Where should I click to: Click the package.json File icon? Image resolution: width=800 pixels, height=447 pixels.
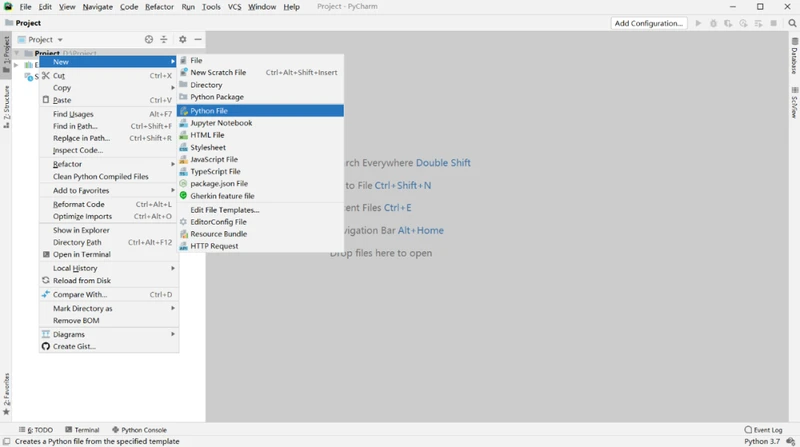point(184,183)
